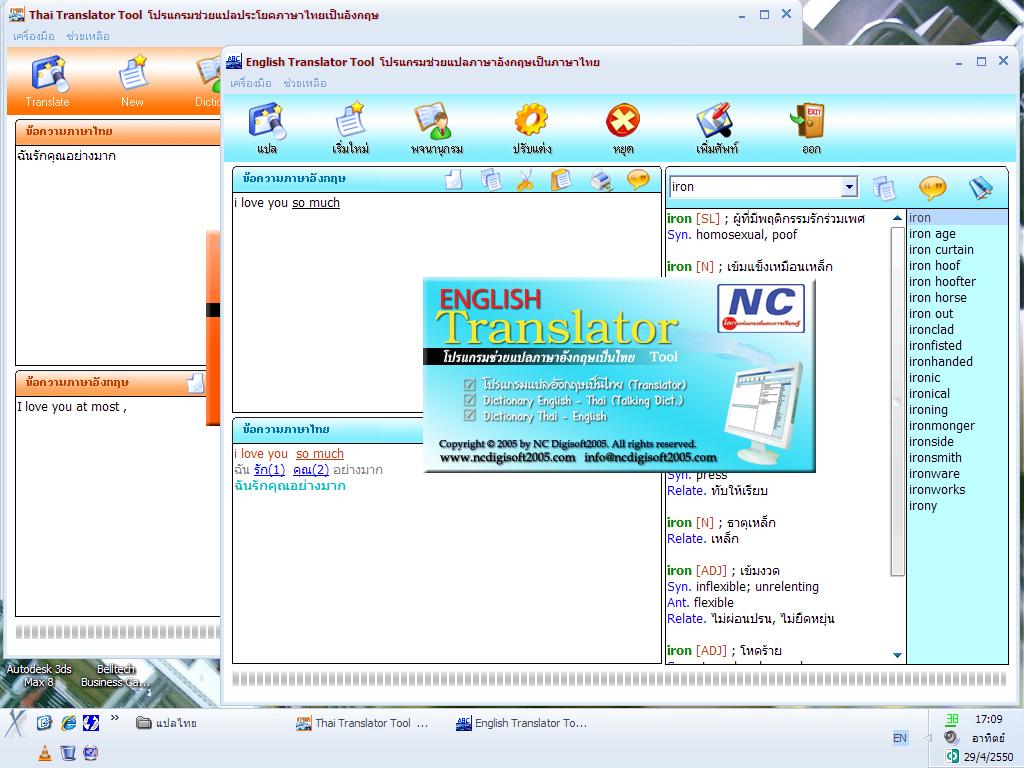Image resolution: width=1024 pixels, height=768 pixels.
Task: Click the blue book icon in dictionary panel
Action: pos(981,188)
